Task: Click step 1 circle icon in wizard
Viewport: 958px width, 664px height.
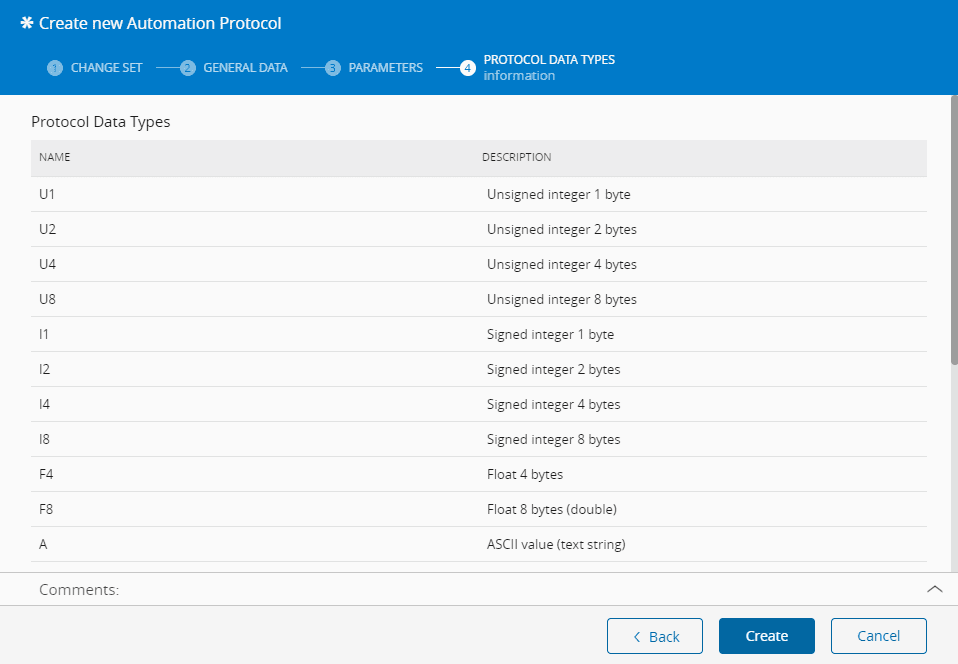Action: [55, 68]
